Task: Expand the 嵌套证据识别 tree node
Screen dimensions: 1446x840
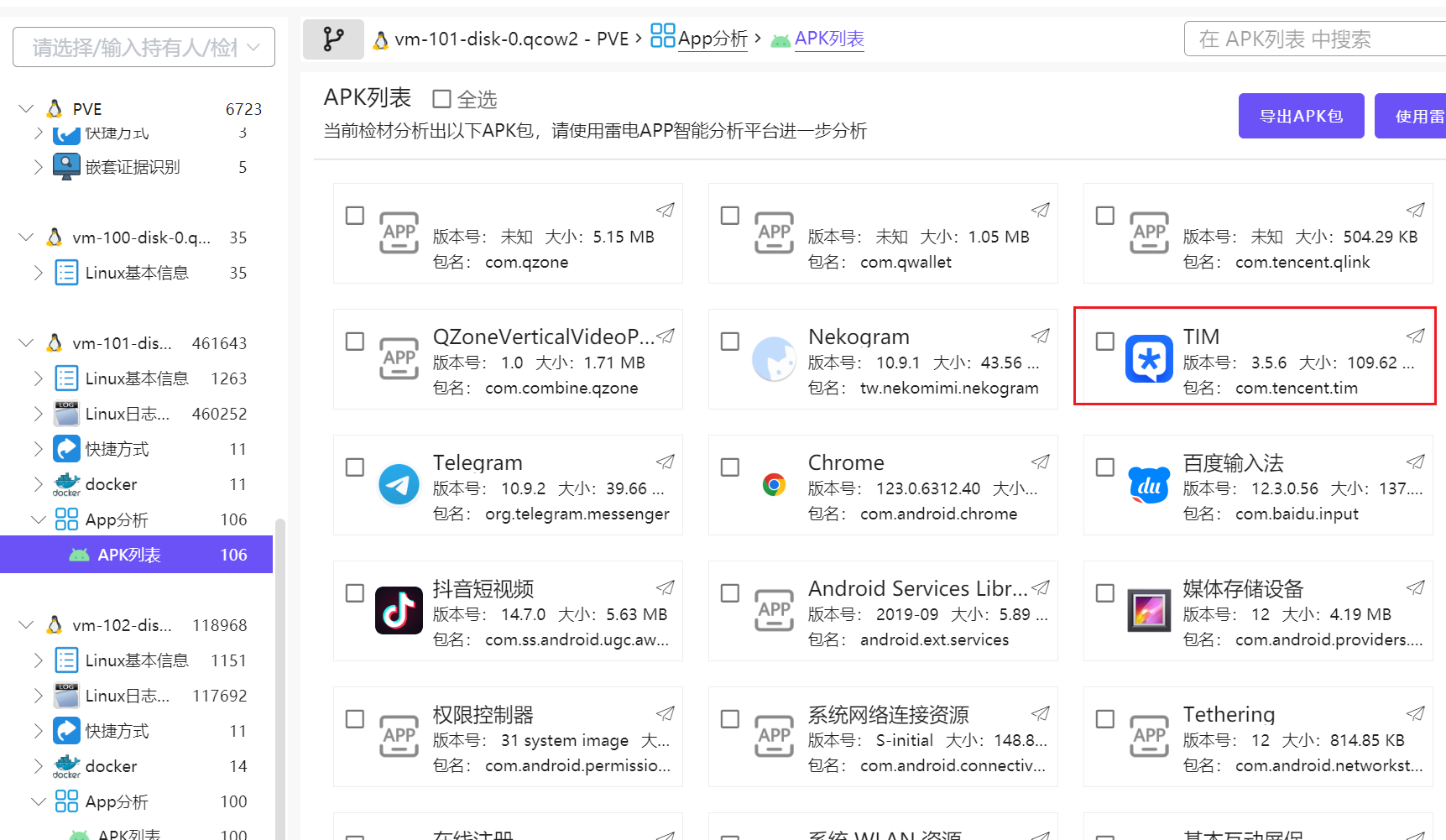Action: click(38, 167)
